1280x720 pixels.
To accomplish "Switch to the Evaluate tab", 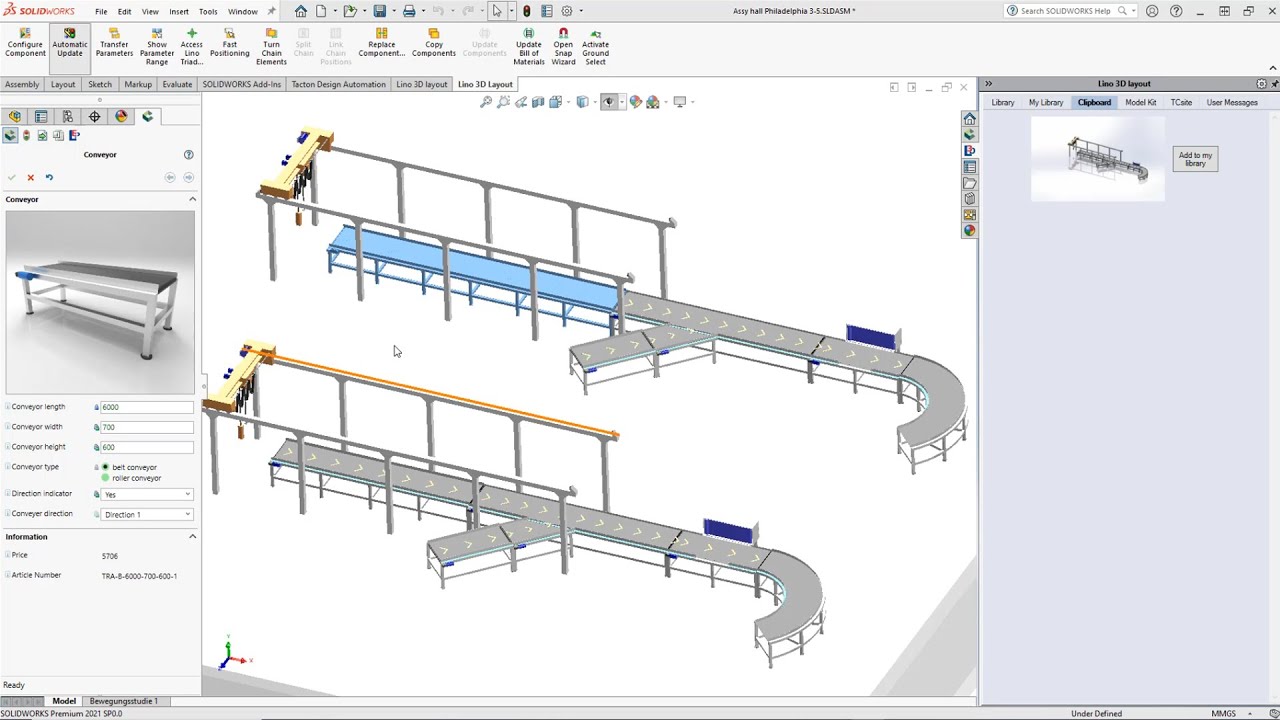I will click(177, 84).
